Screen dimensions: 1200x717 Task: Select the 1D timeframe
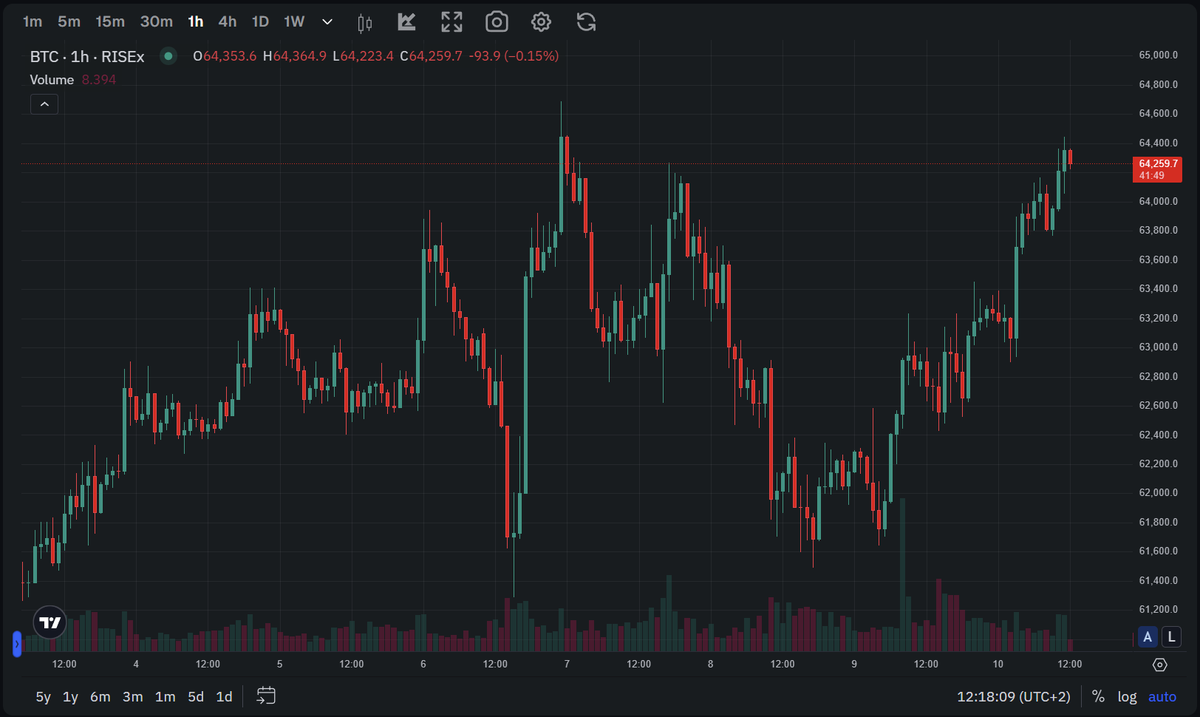(260, 21)
